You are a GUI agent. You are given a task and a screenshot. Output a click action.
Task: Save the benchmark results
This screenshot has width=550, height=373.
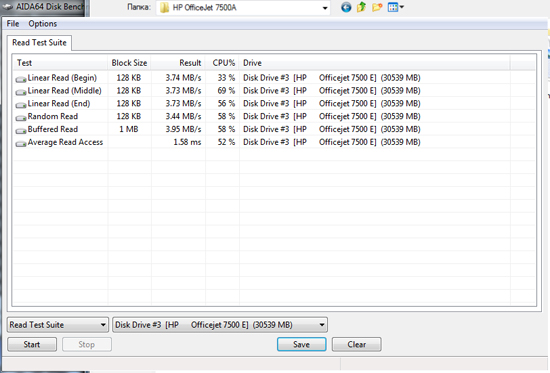(x=302, y=345)
